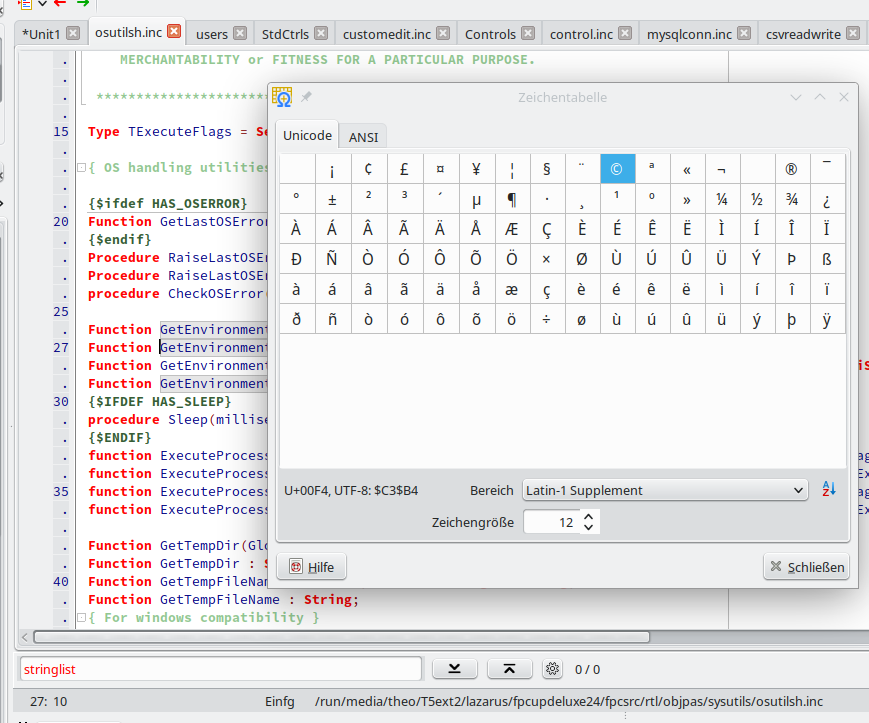Click line 27 Function keyword in editor

pyautogui.click(x=120, y=347)
